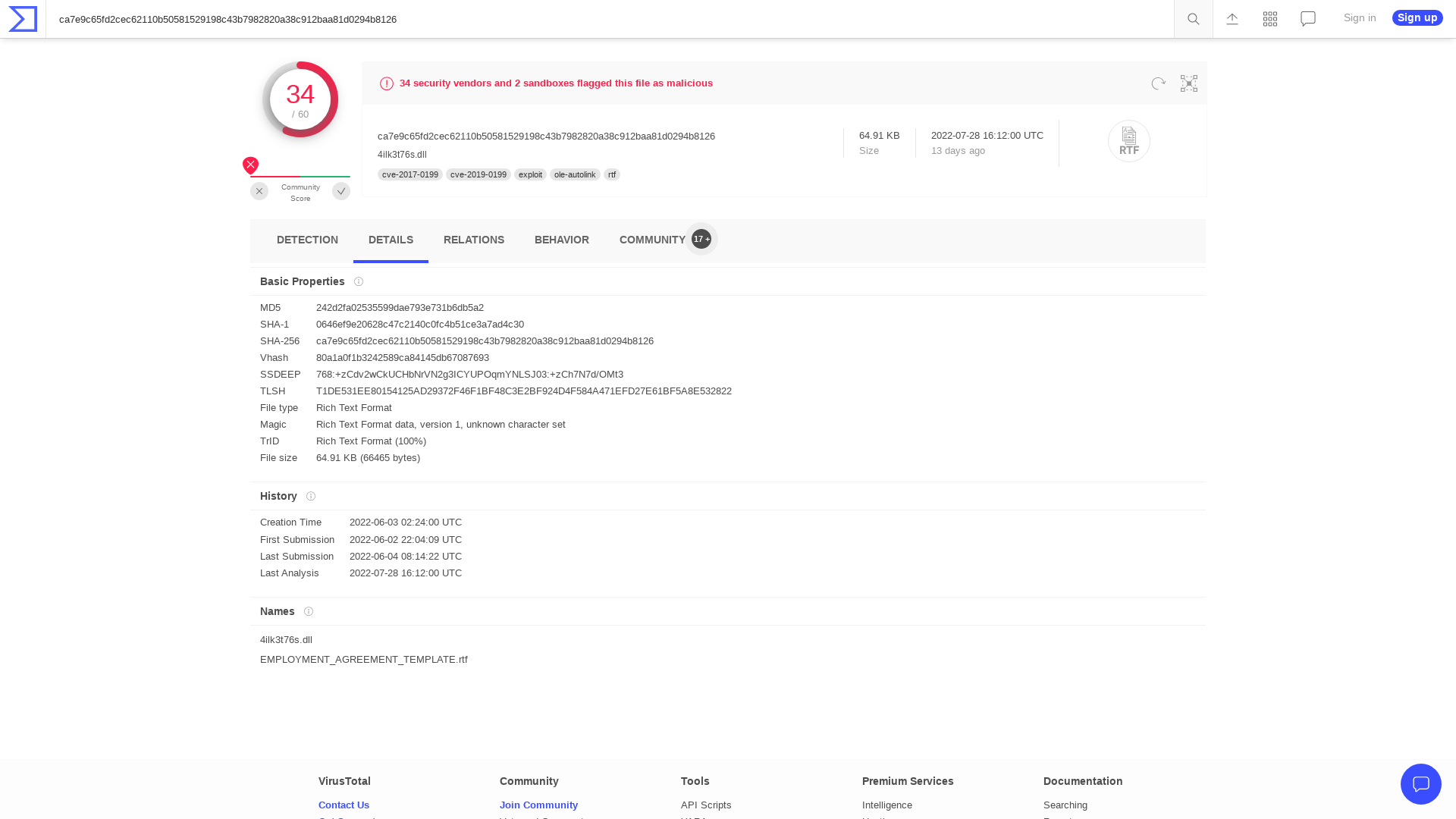Open the chat widget at bottom right
The image size is (1456, 819).
click(x=1421, y=784)
